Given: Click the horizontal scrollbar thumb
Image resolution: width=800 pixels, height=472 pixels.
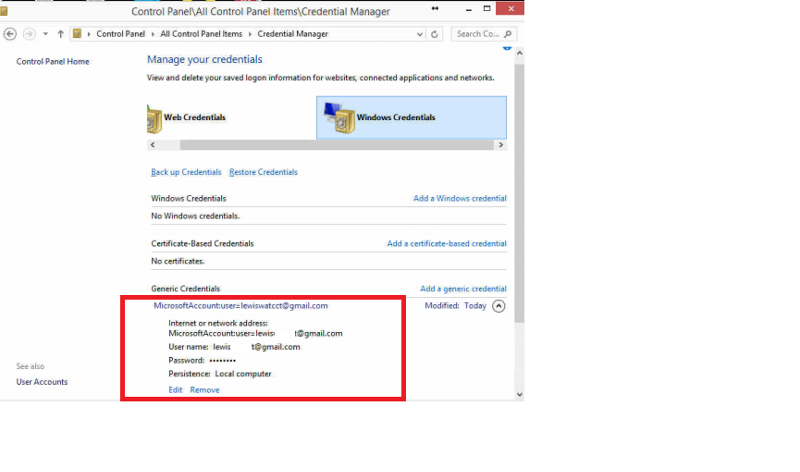Looking at the screenshot, I should [337, 145].
